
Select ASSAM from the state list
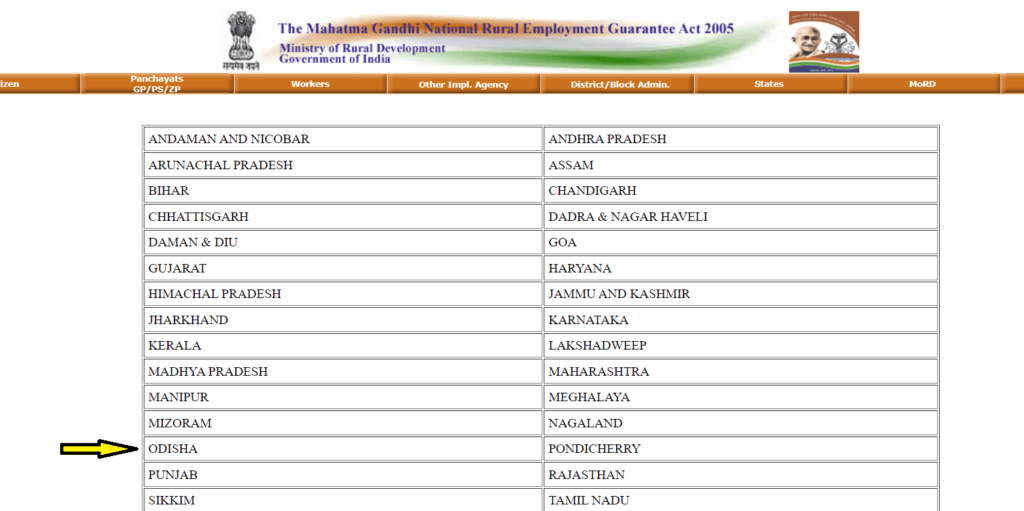tap(571, 165)
